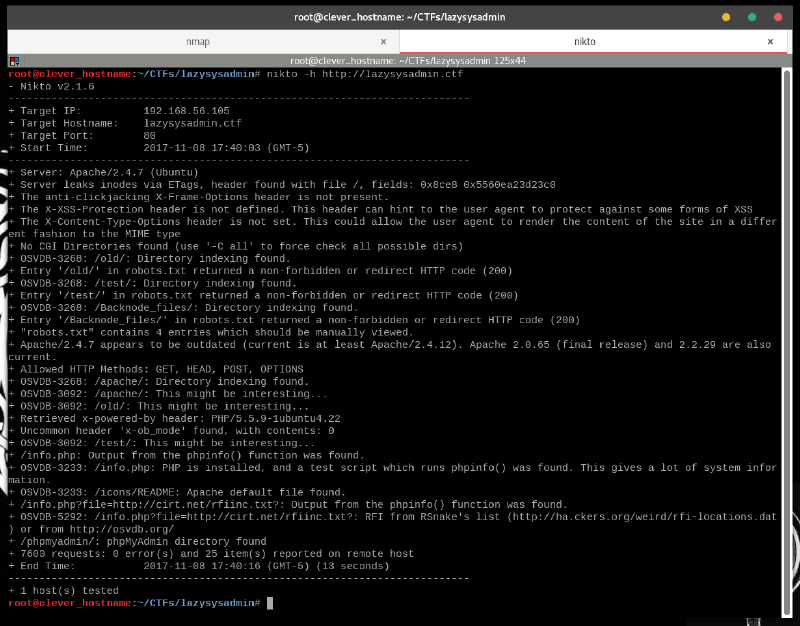Close the nmap tab
The width and height of the screenshot is (800, 626).
click(x=384, y=42)
